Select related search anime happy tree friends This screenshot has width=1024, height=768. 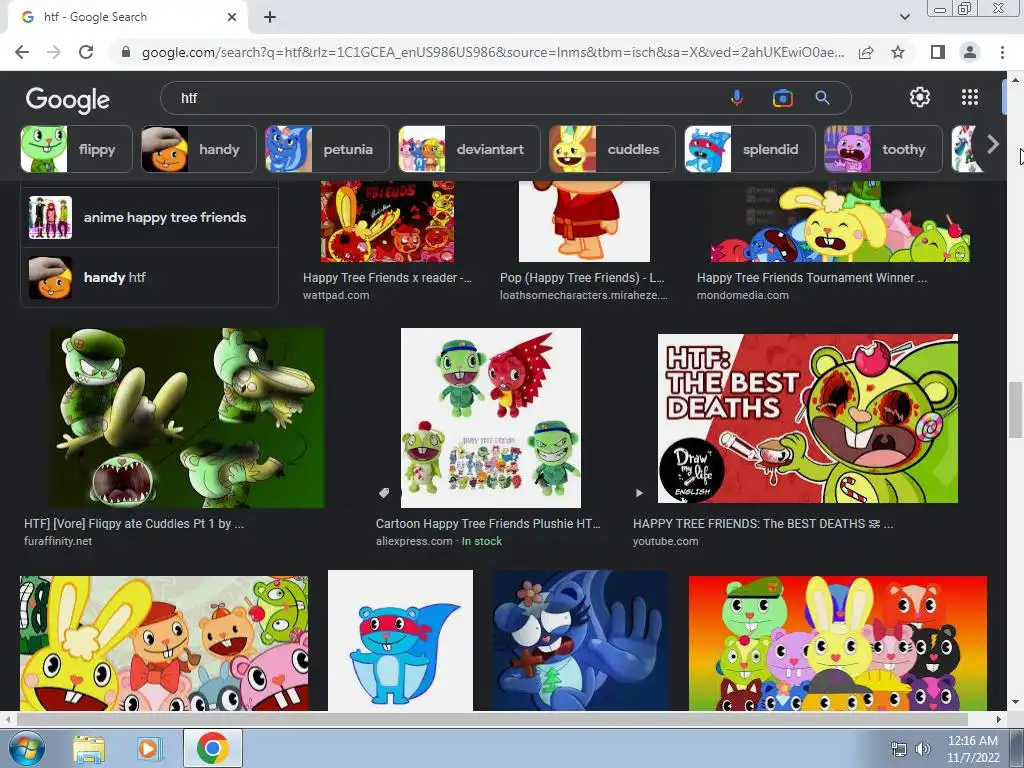pos(150,217)
